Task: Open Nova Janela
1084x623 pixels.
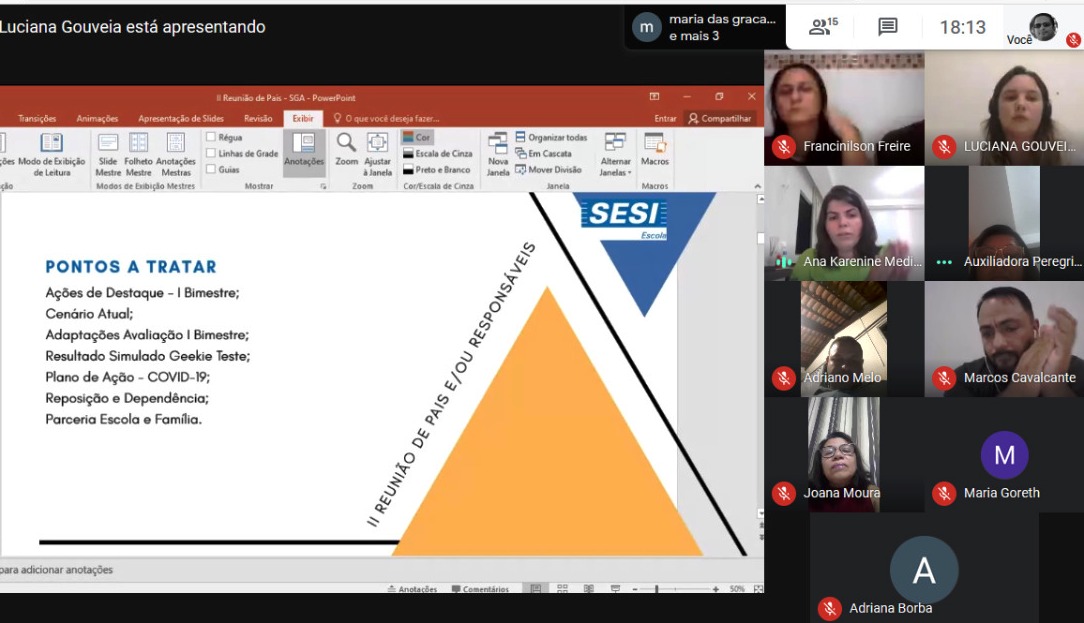Action: click(x=498, y=154)
